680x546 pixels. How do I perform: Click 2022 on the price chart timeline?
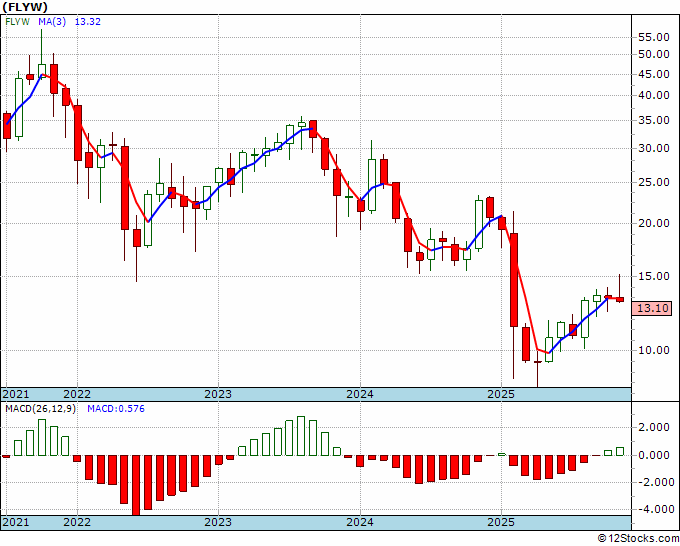point(77,394)
